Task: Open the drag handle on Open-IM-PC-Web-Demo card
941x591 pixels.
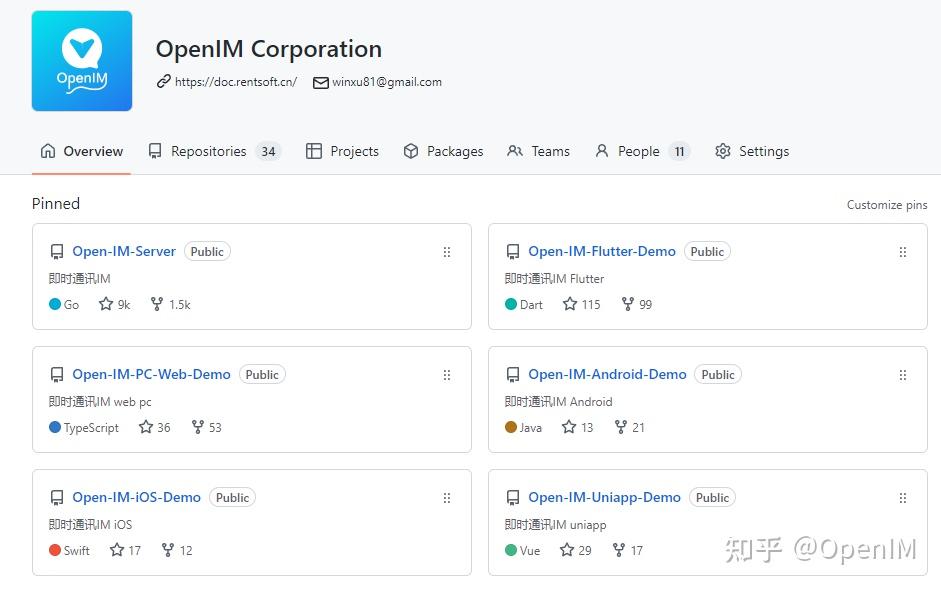Action: (x=447, y=375)
